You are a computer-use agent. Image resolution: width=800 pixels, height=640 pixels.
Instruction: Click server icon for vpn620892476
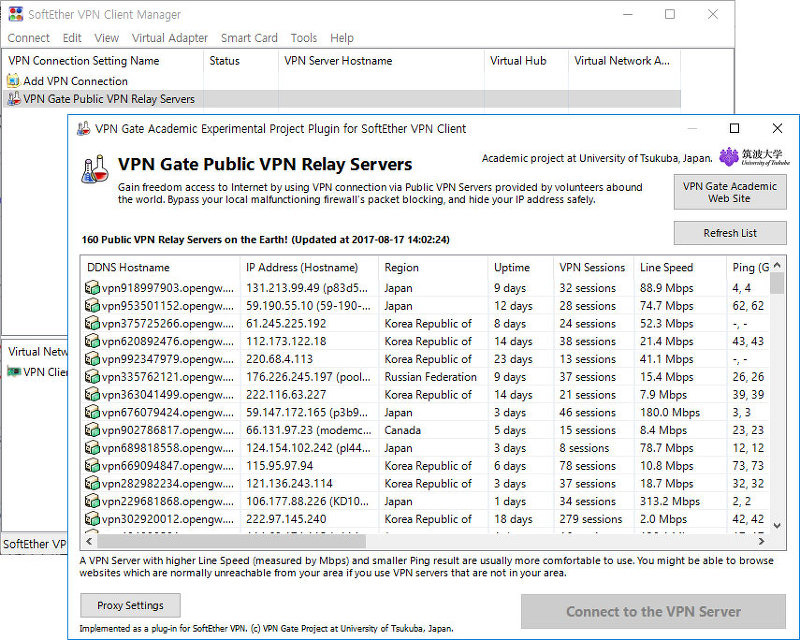point(92,341)
